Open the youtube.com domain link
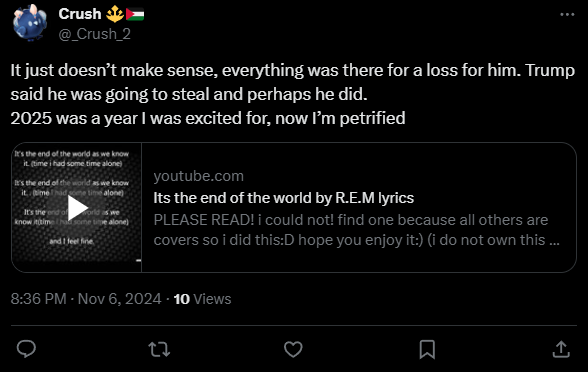This screenshot has width=588, height=372. [198, 176]
